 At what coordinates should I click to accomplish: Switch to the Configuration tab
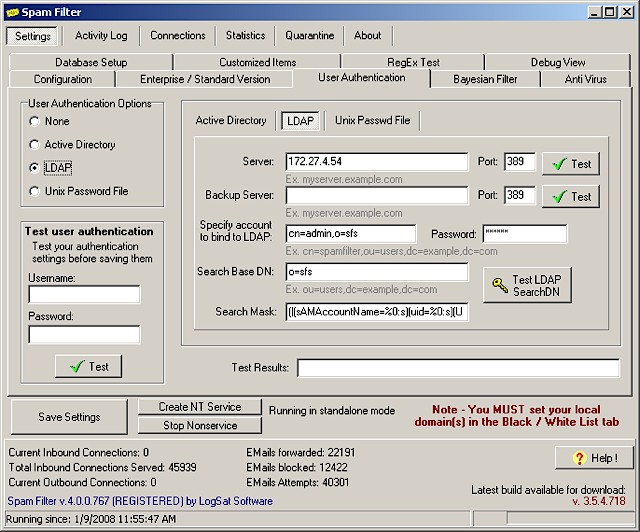pos(62,79)
